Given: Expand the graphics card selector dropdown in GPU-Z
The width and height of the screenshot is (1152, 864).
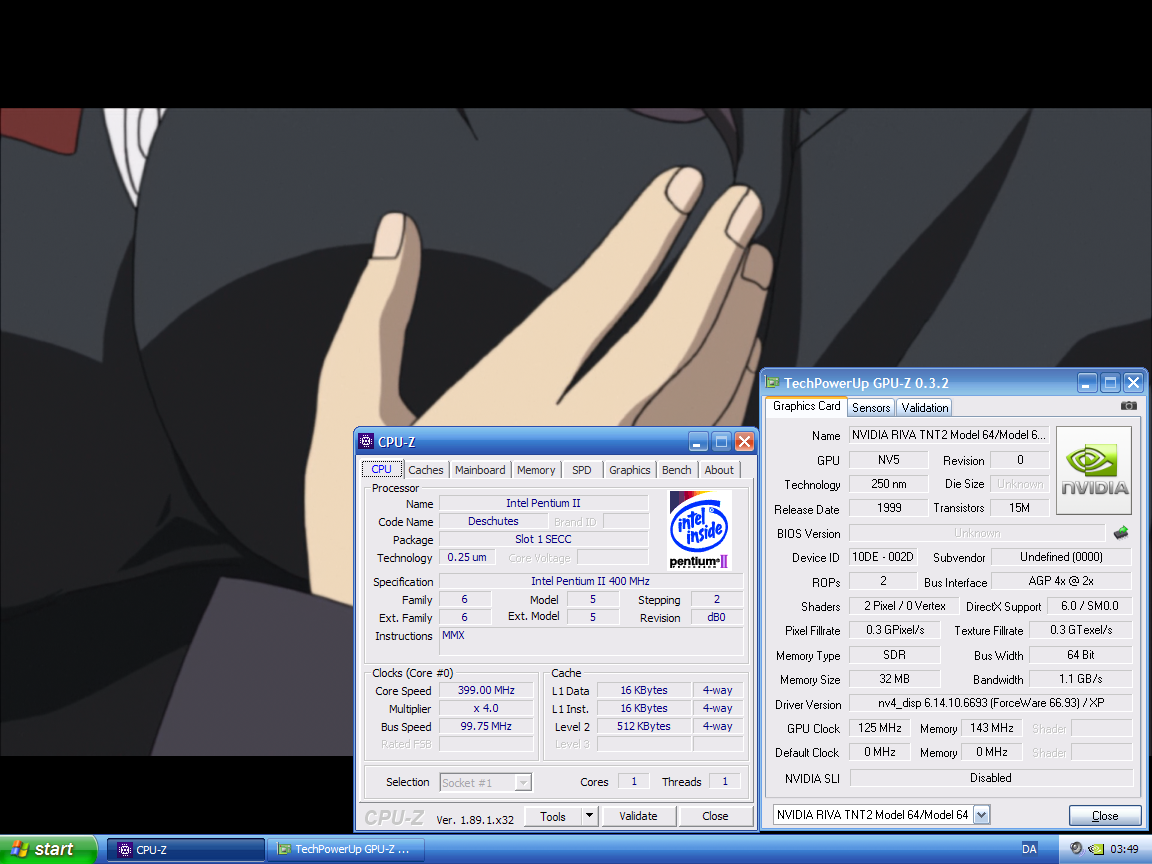Looking at the screenshot, I should 982,814.
